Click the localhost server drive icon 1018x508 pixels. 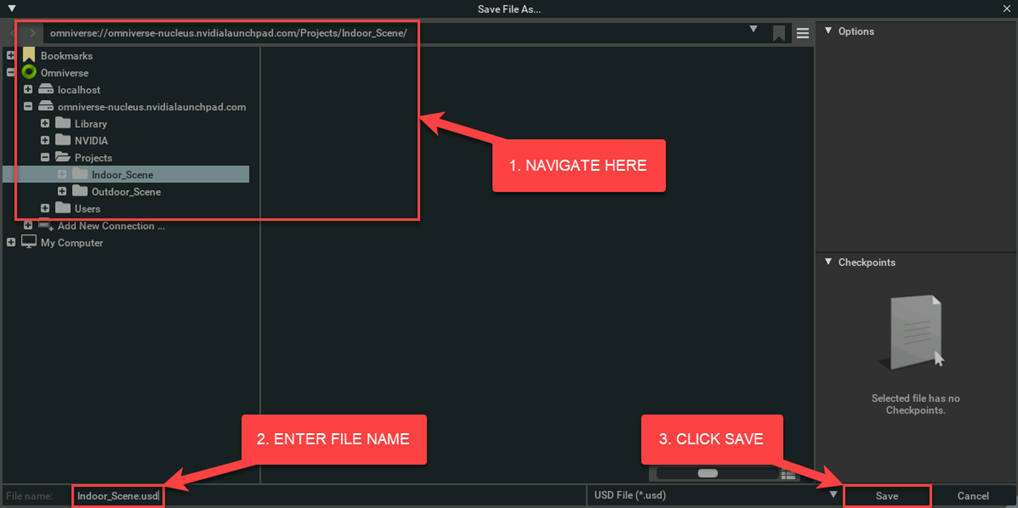pyautogui.click(x=46, y=90)
